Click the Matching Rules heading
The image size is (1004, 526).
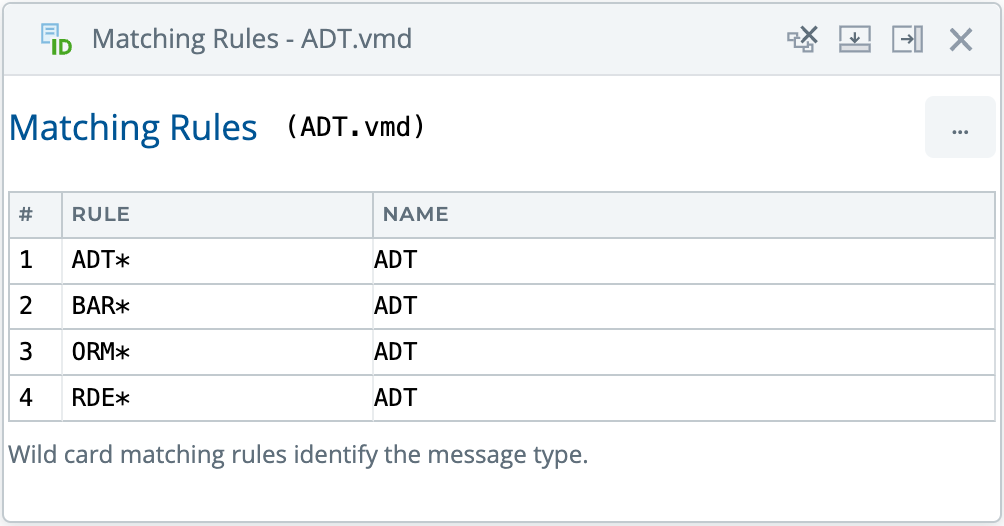(133, 128)
